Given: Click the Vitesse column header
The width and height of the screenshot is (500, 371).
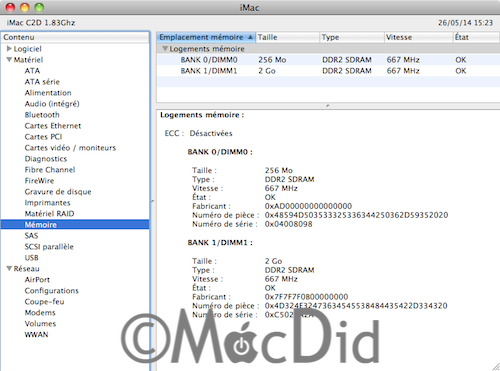Looking at the screenshot, I should 419,37.
